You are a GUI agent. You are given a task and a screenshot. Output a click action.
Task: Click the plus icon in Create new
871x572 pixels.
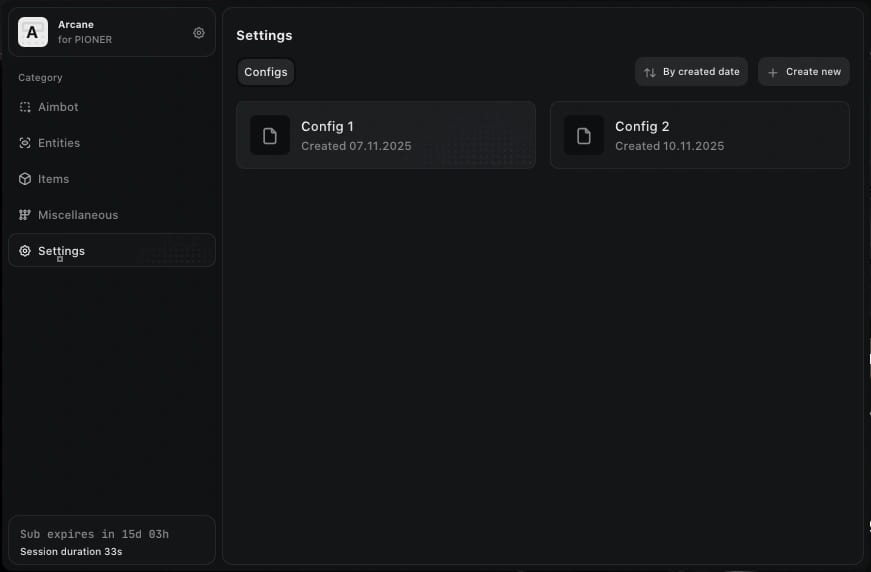773,72
